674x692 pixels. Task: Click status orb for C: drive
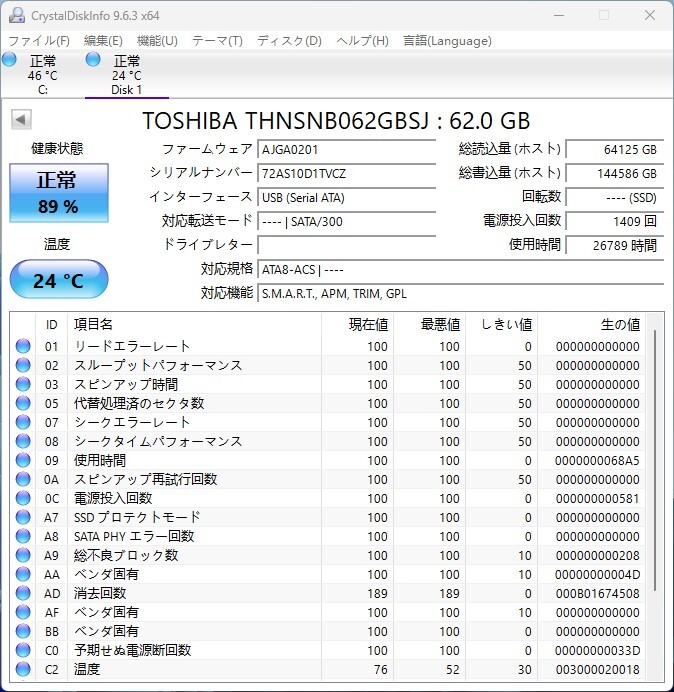[x=9, y=60]
